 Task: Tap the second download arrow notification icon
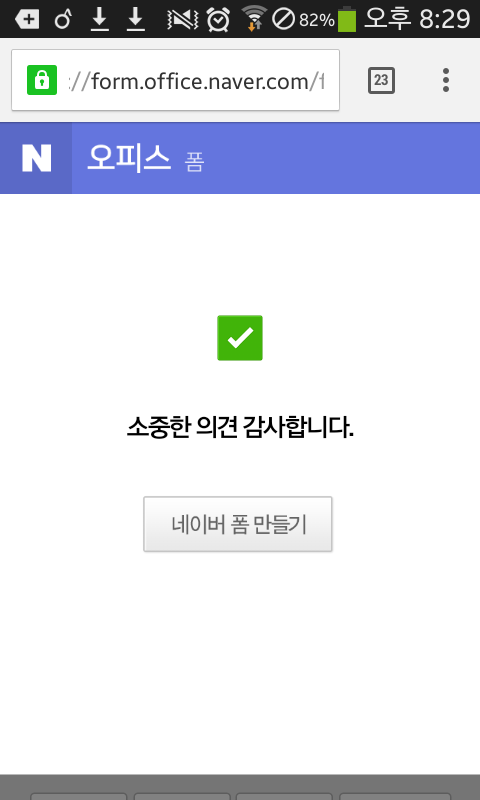(x=135, y=20)
